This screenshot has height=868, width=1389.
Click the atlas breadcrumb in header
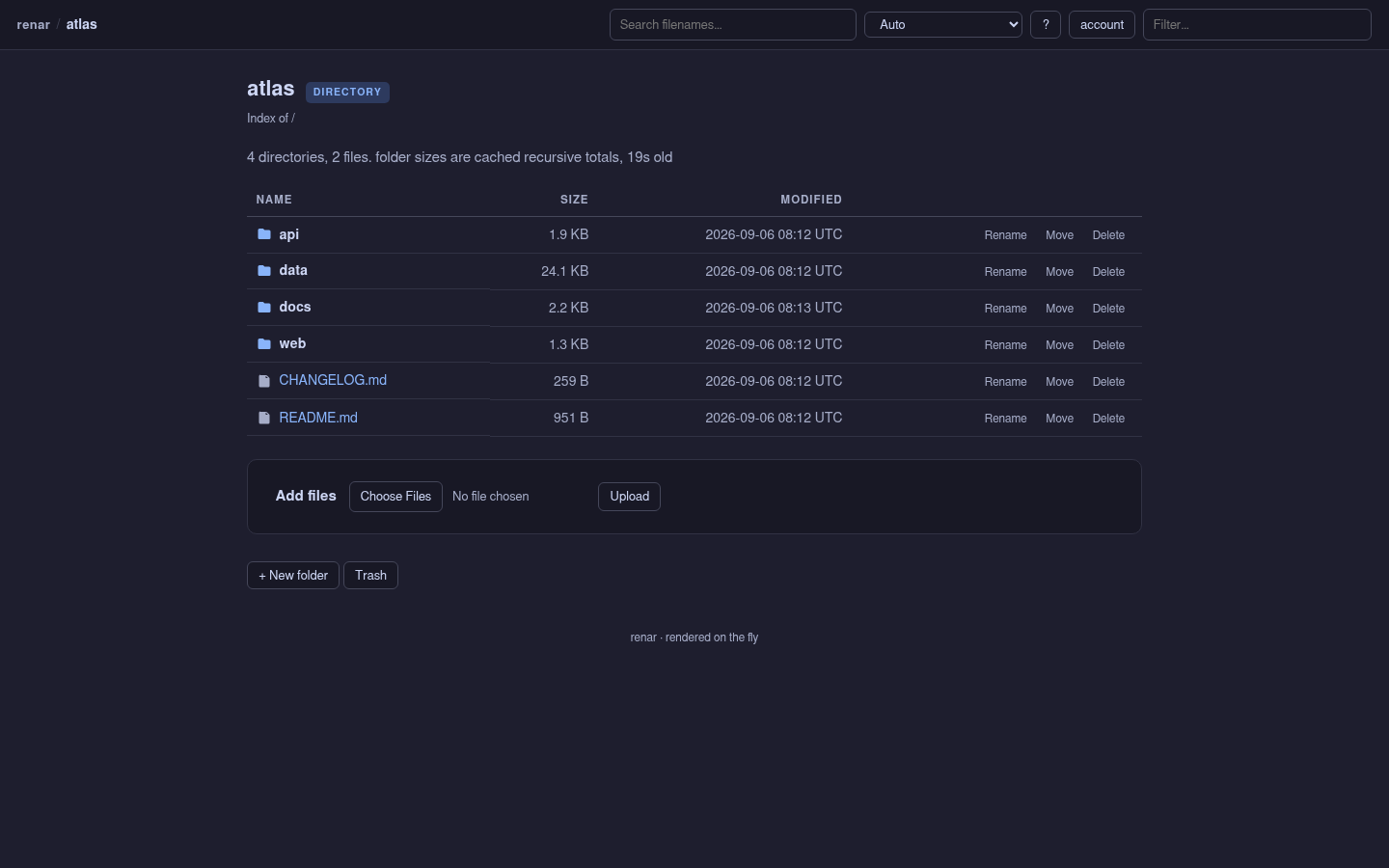[82, 24]
